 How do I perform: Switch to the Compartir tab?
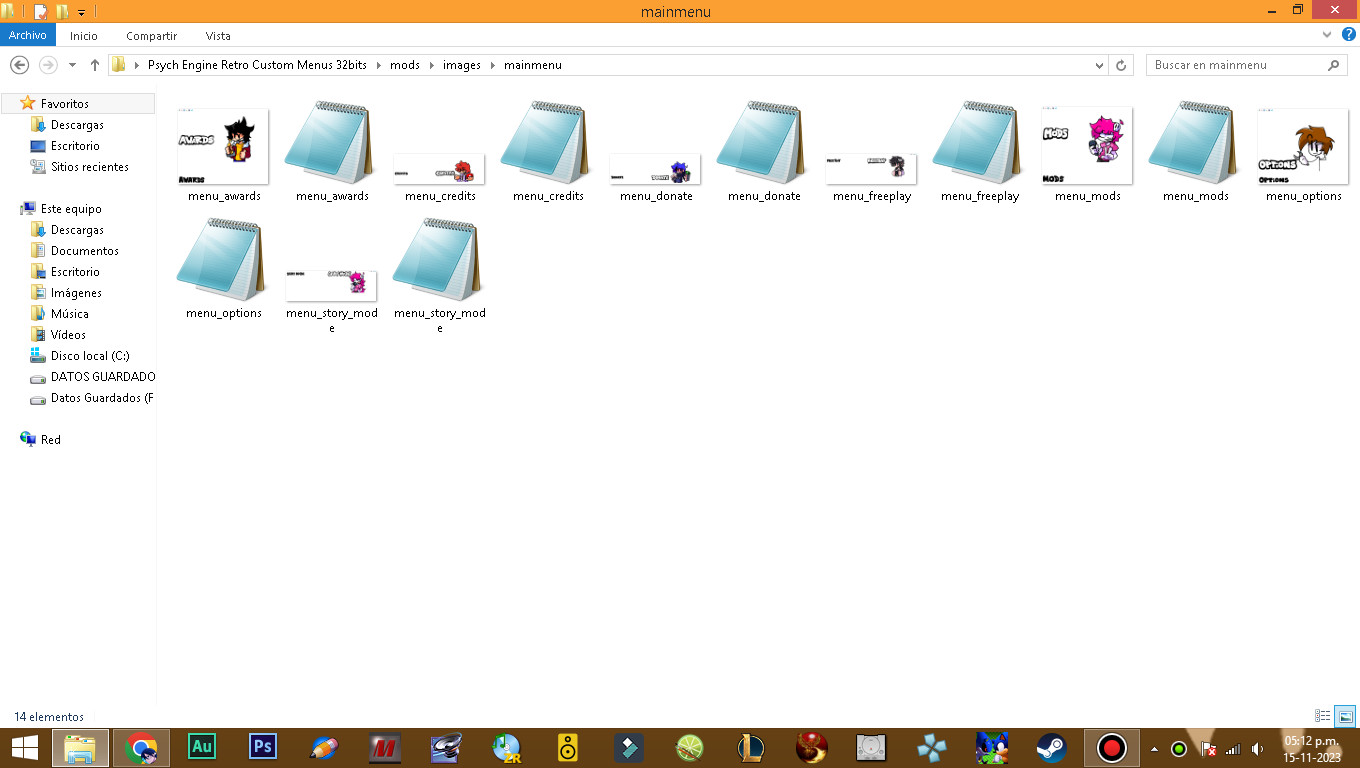151,35
